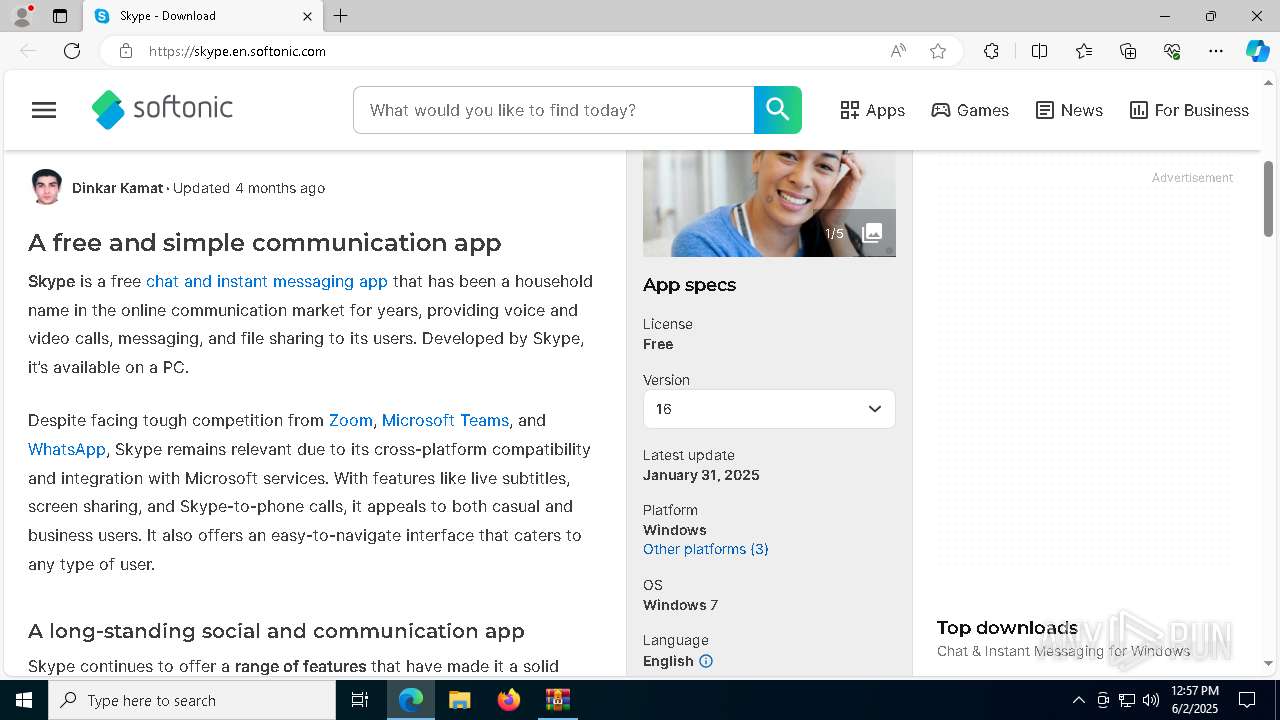
Task: Open the tab actions menu icon
Action: click(x=60, y=16)
